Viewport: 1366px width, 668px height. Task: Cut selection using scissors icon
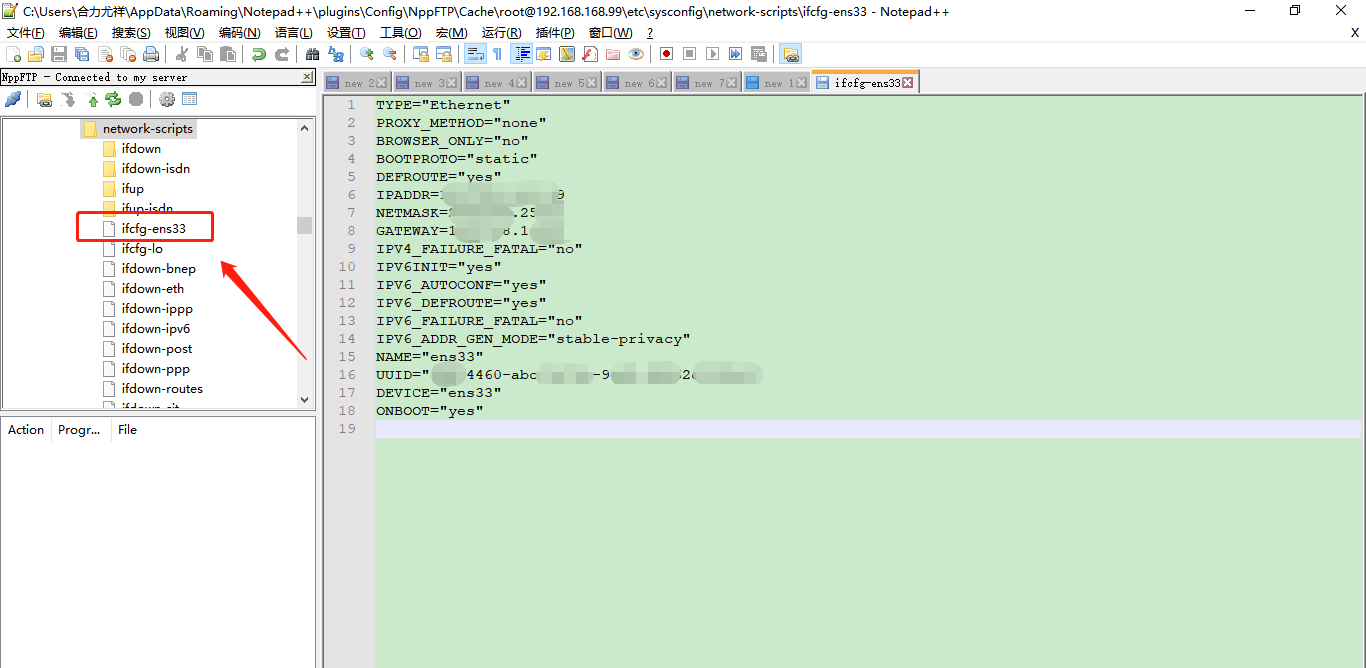point(181,54)
